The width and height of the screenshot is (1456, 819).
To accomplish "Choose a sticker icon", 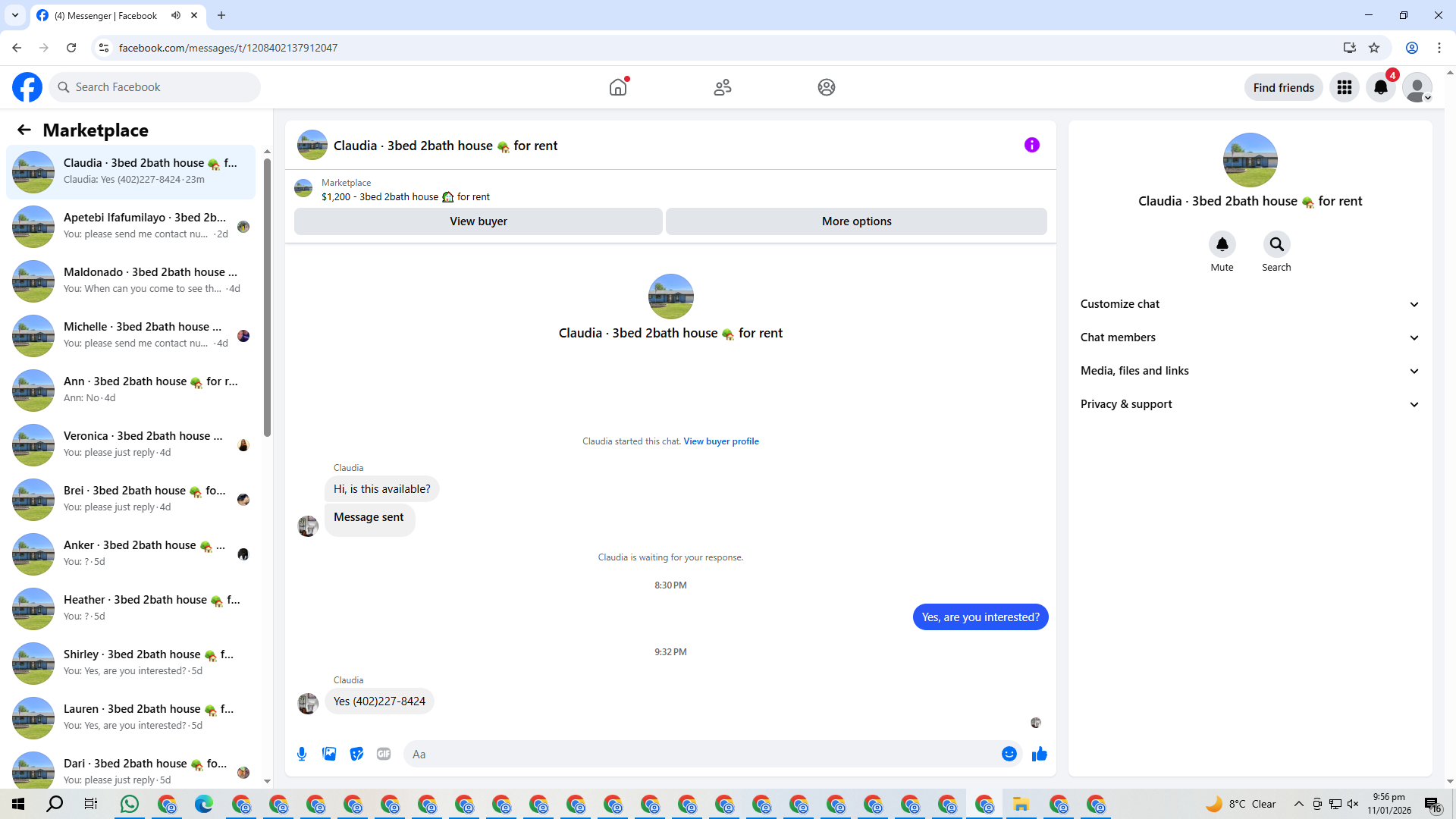I will [x=356, y=754].
